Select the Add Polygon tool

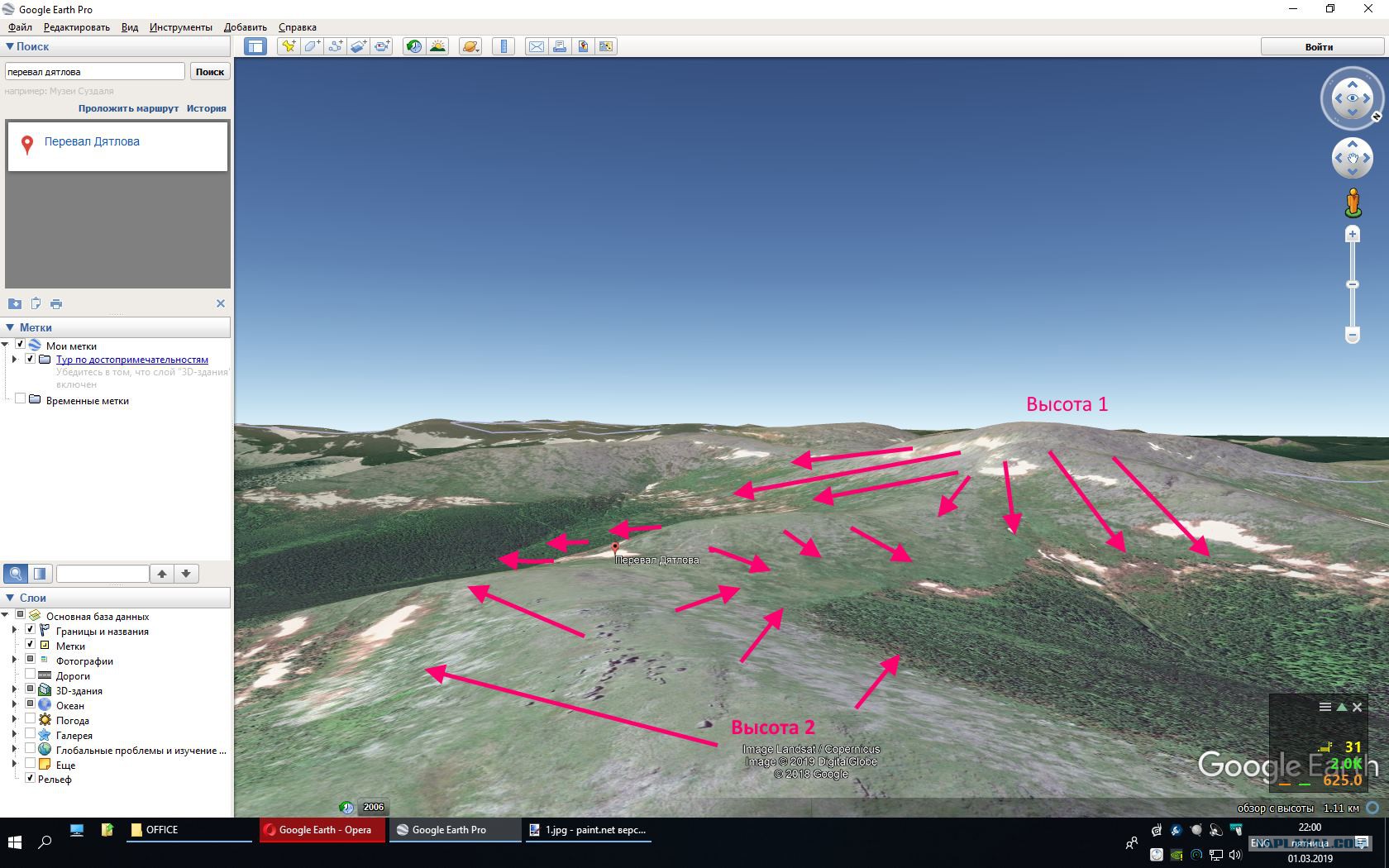[x=312, y=46]
